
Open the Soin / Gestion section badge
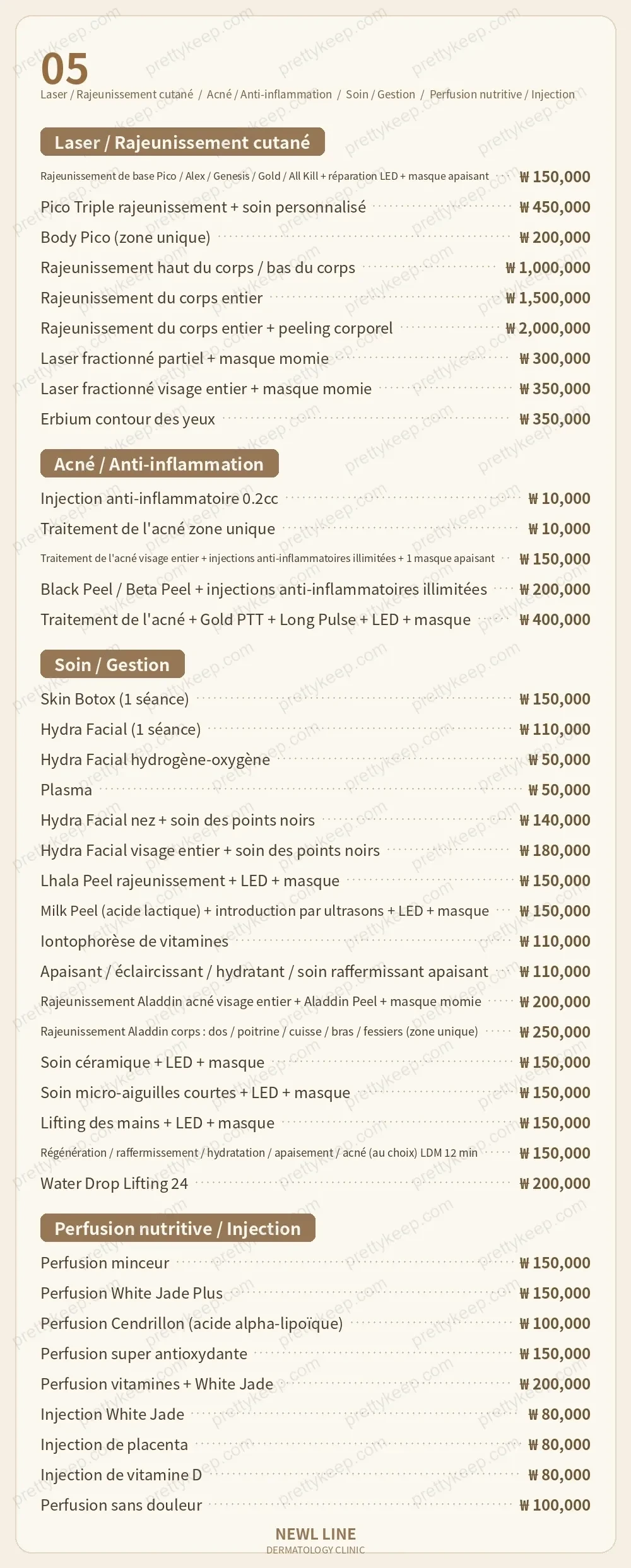pyautogui.click(x=112, y=664)
